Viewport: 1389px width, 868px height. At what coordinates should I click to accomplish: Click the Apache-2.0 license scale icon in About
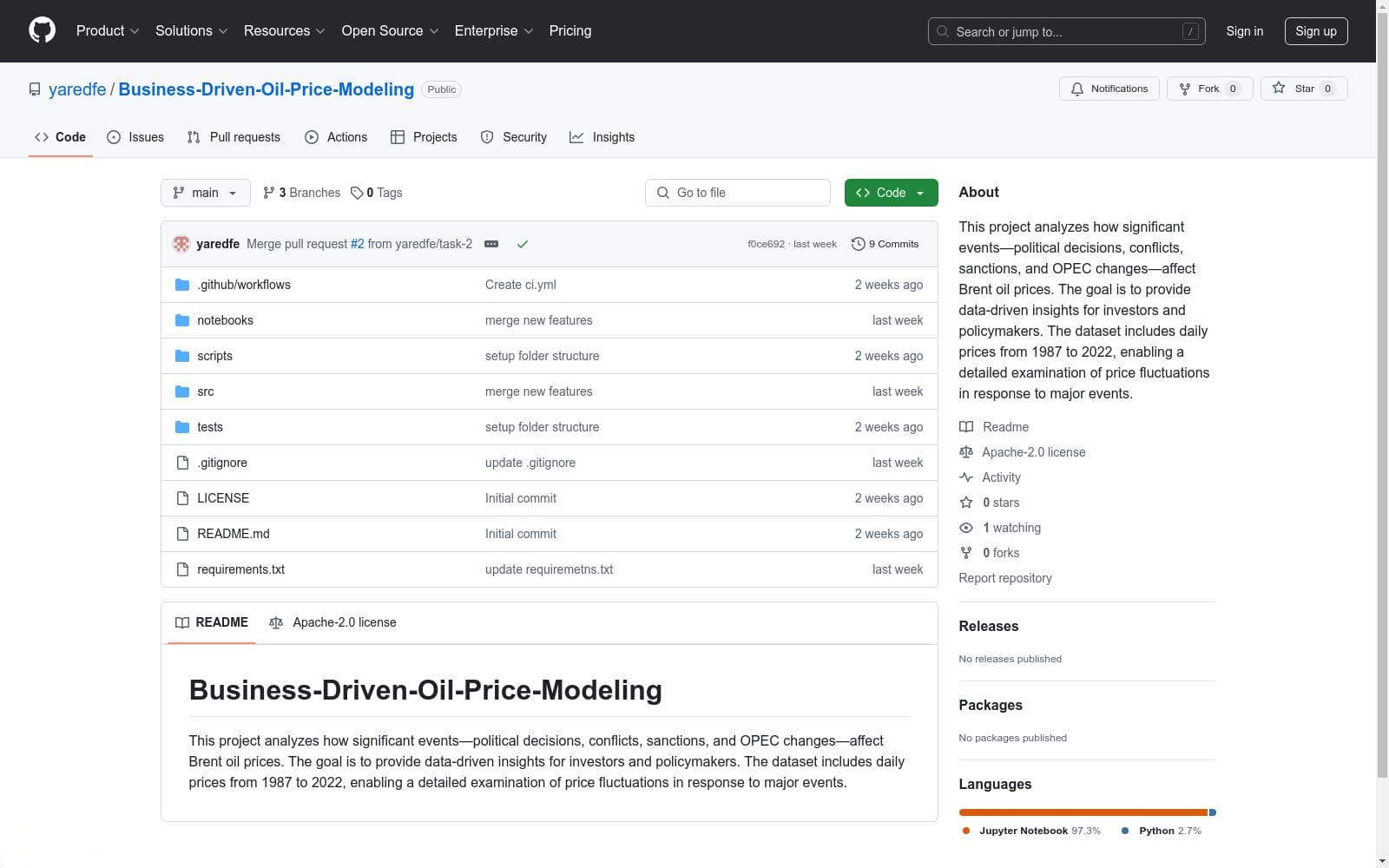(966, 452)
